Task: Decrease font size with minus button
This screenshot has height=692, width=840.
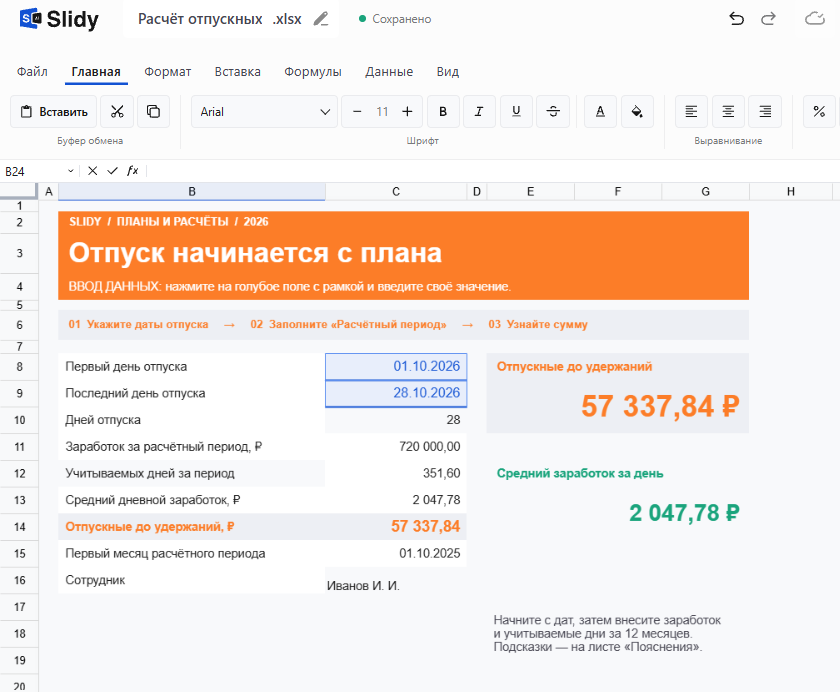Action: click(357, 111)
